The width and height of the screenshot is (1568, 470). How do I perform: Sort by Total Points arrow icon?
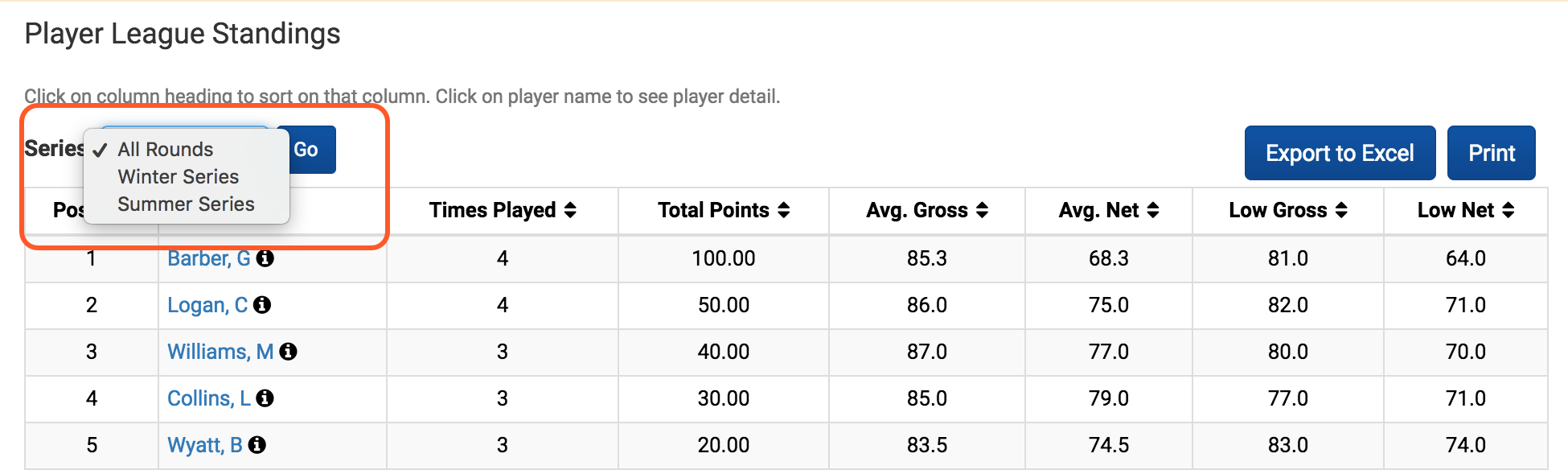tap(784, 210)
